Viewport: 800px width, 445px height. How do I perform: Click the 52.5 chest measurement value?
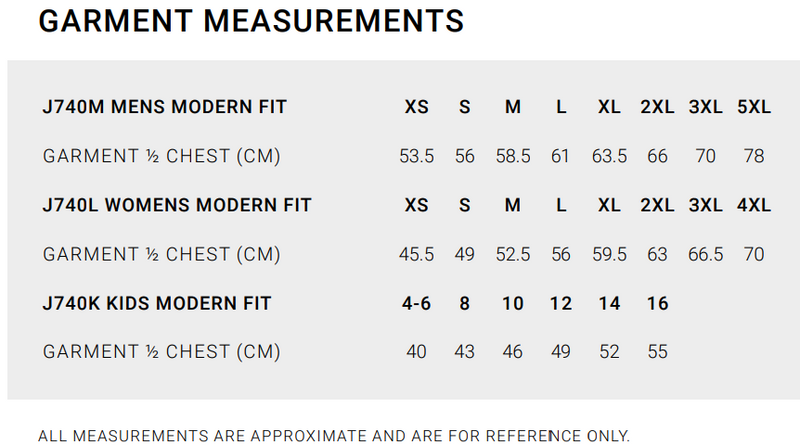click(x=512, y=254)
